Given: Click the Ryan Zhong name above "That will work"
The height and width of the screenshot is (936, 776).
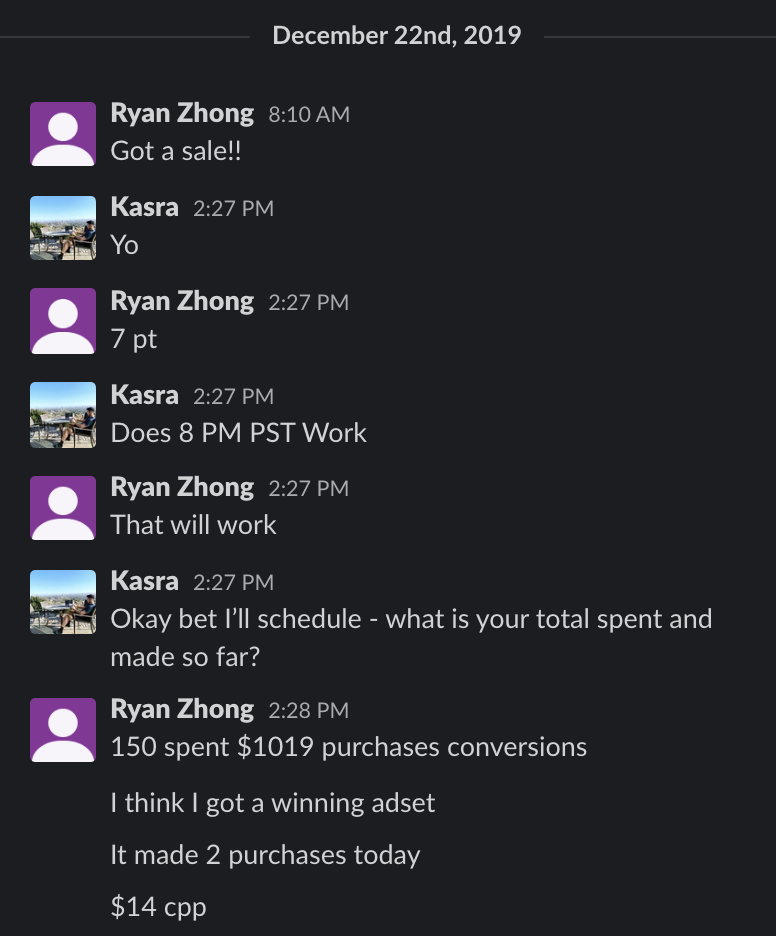Looking at the screenshot, I should pos(182,488).
